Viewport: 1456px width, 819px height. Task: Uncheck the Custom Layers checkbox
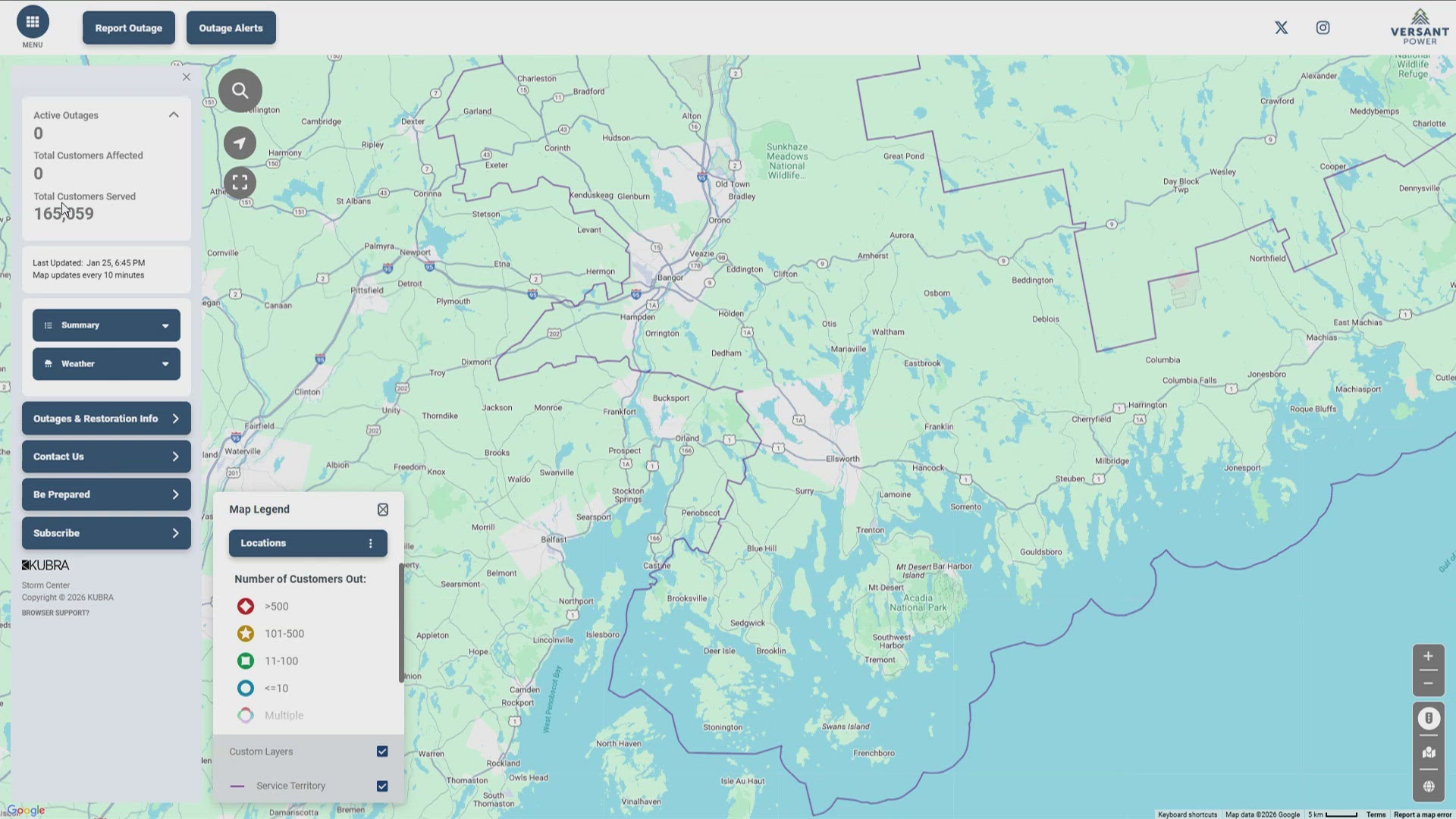[x=382, y=751]
